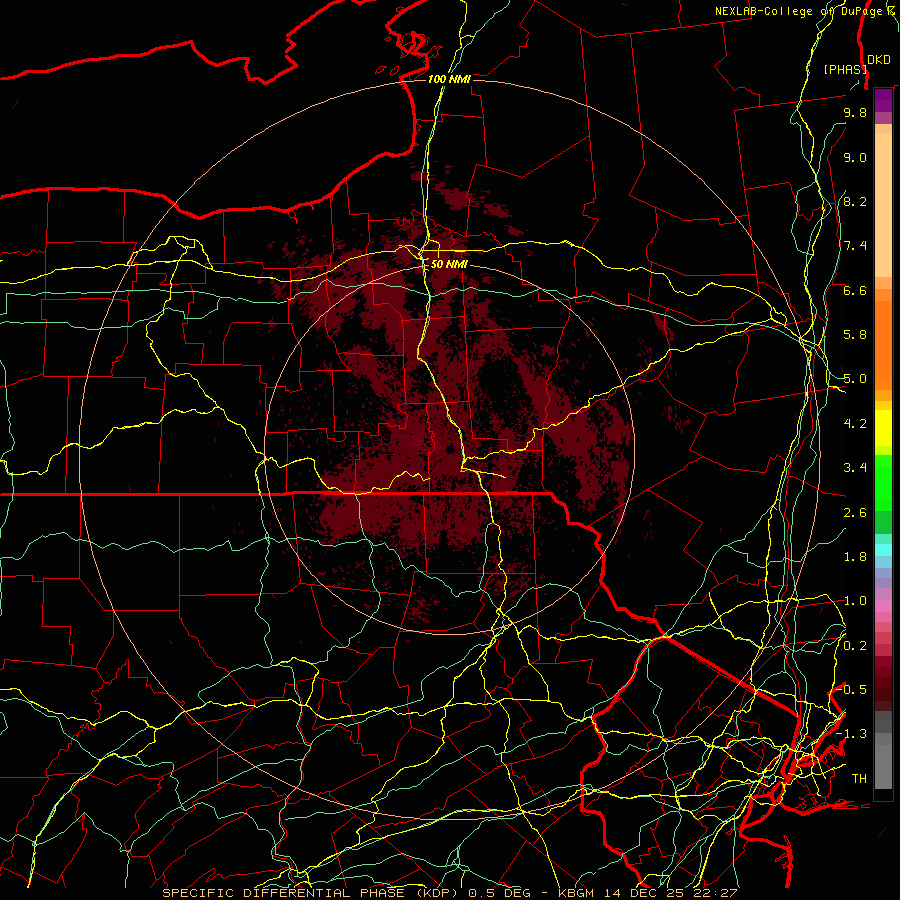Click the 8.2 scale value
This screenshot has height=900, width=900.
(x=855, y=201)
